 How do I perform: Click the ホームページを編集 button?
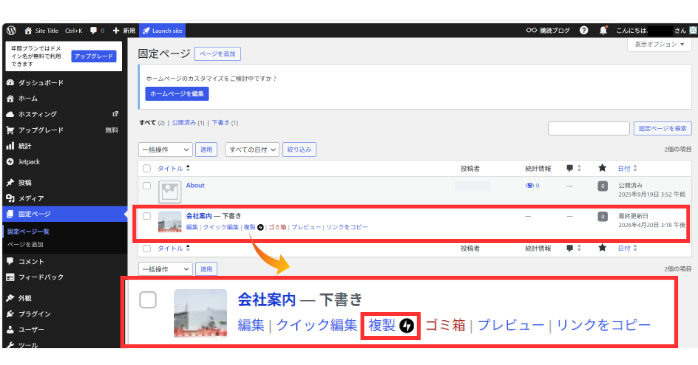click(x=177, y=94)
